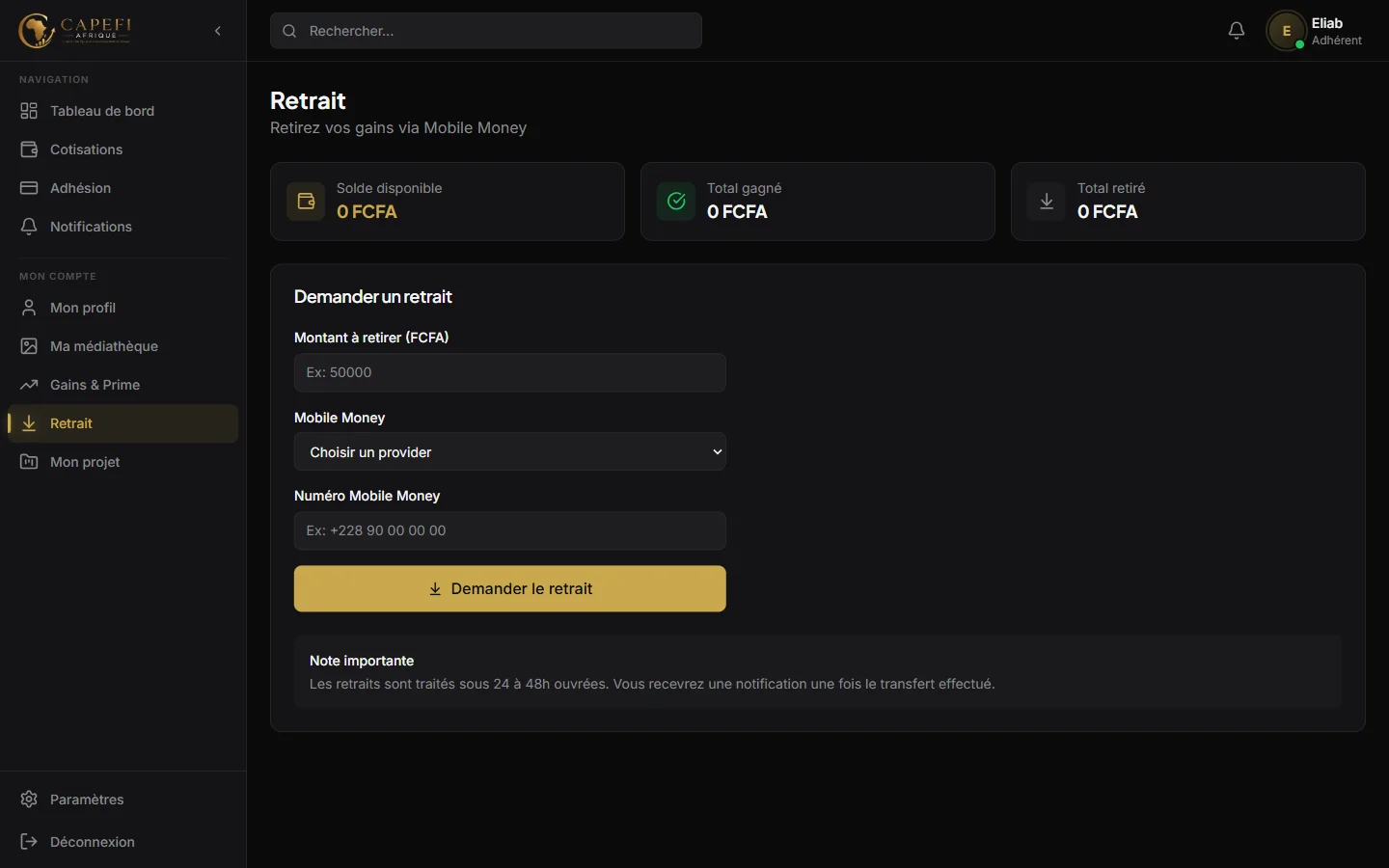The height and width of the screenshot is (868, 1389).
Task: Open the Tableau de bord page
Action: click(x=123, y=111)
